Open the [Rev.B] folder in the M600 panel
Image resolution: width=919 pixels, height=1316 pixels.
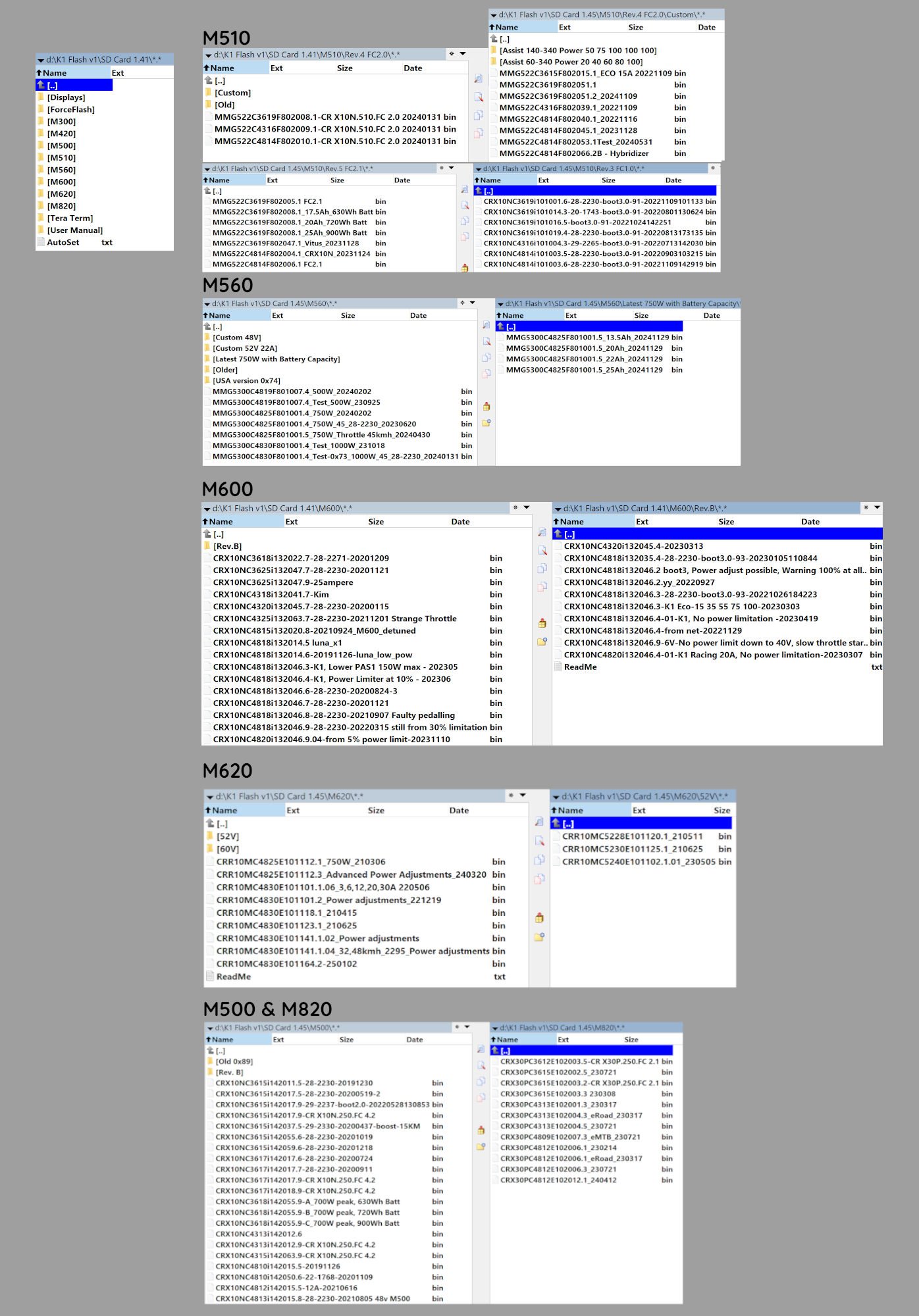pos(227,546)
